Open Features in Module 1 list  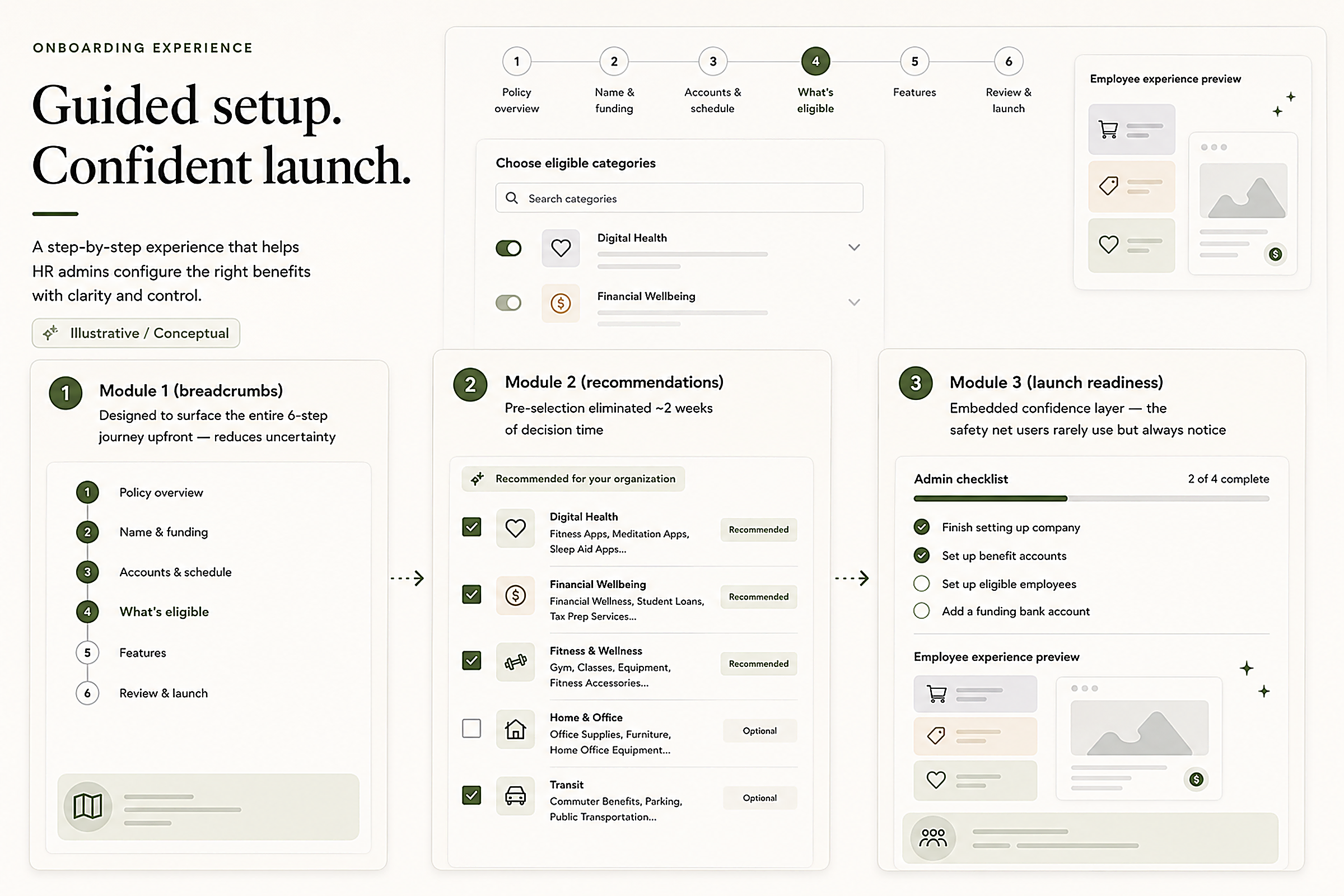[143, 652]
